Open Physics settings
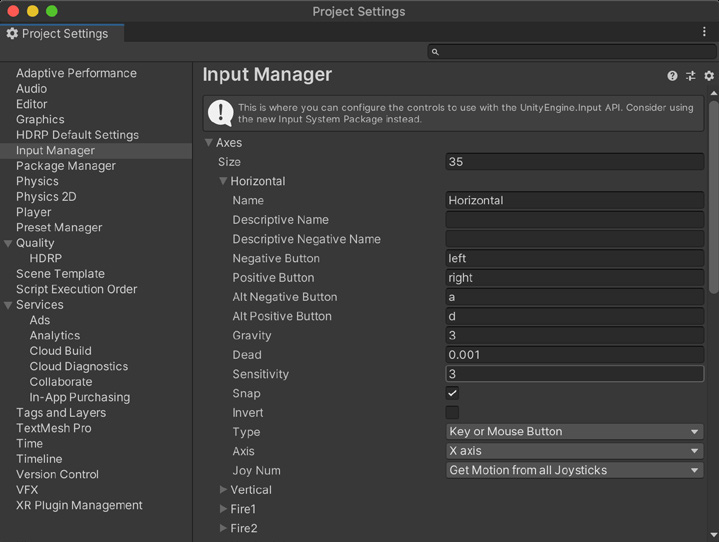 point(37,181)
